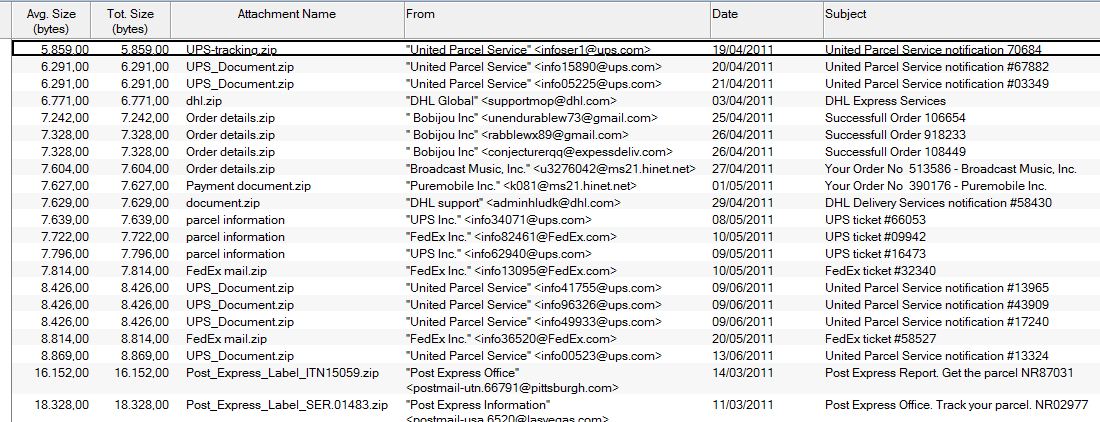Click sender k081@ms21.hinet.net

pos(570,186)
